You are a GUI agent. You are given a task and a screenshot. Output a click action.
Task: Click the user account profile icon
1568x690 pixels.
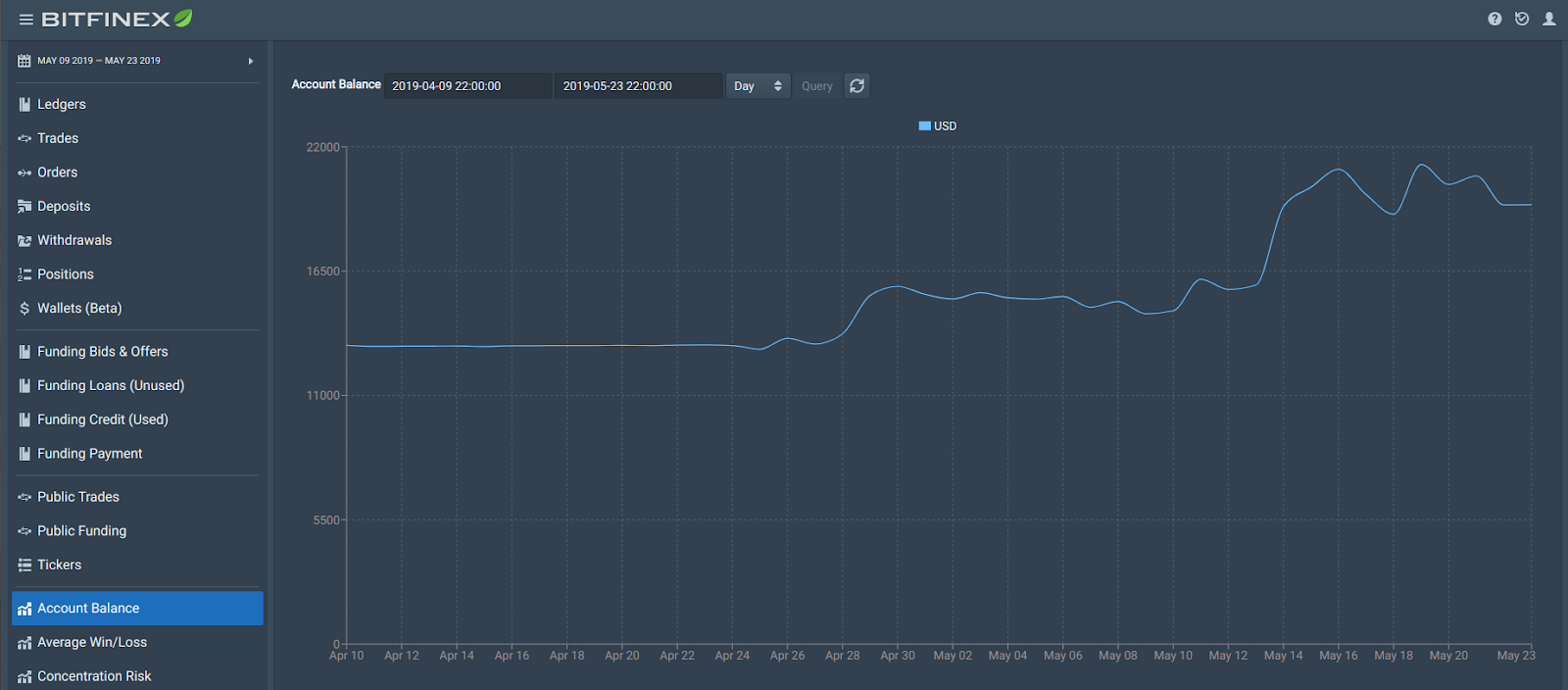coord(1549,19)
